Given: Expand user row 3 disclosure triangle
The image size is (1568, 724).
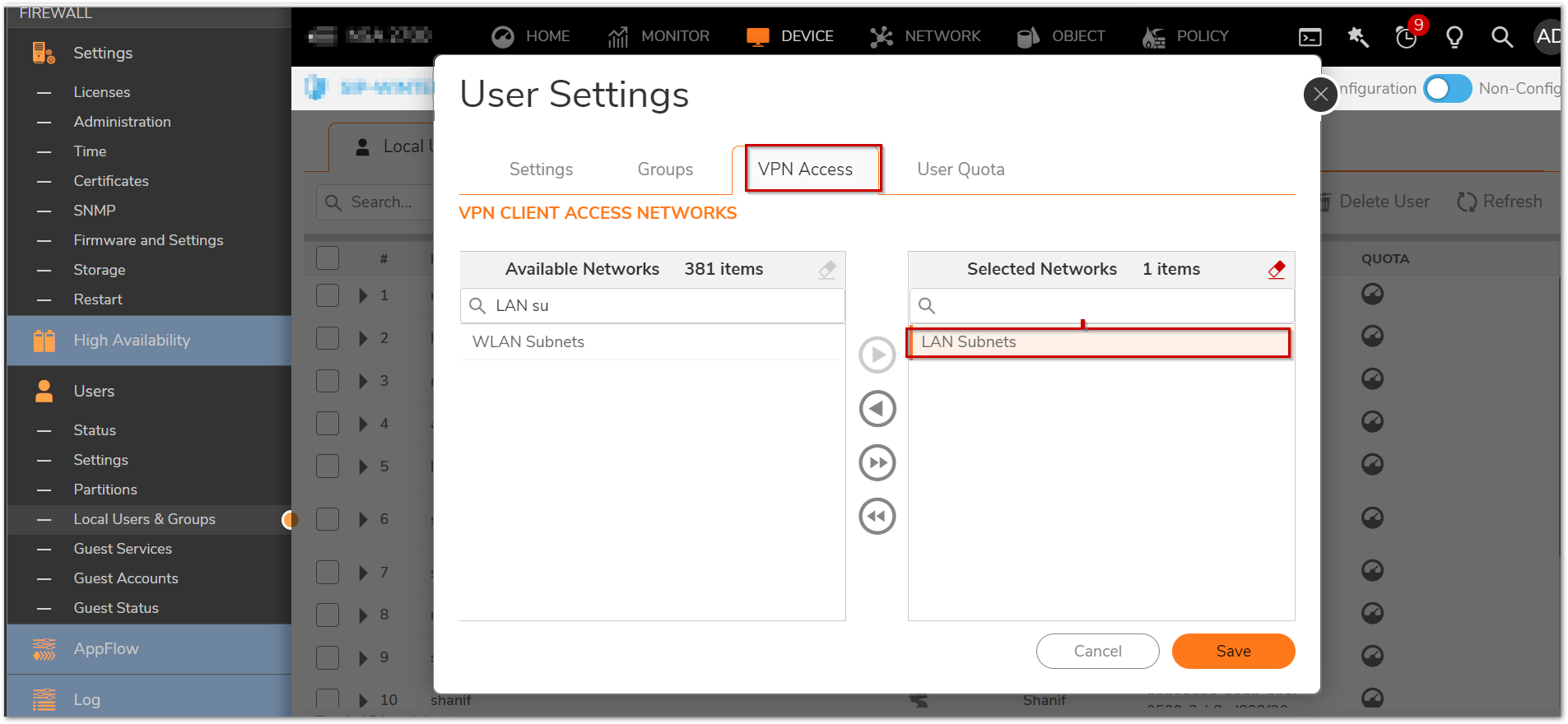Looking at the screenshot, I should tap(363, 381).
